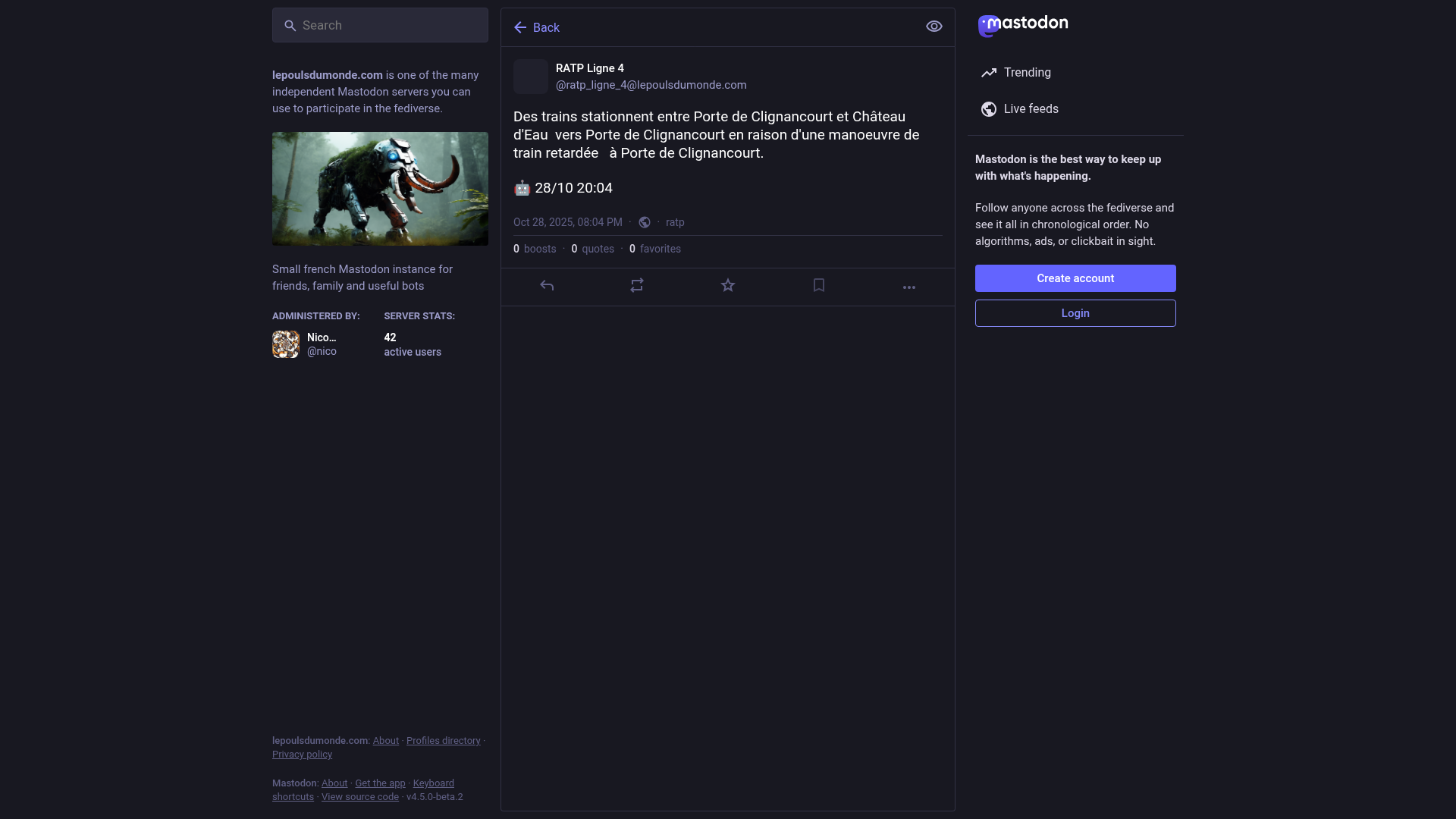Viewport: 1456px width, 819px height.
Task: Open the Privacy policy link
Action: [x=302, y=755]
